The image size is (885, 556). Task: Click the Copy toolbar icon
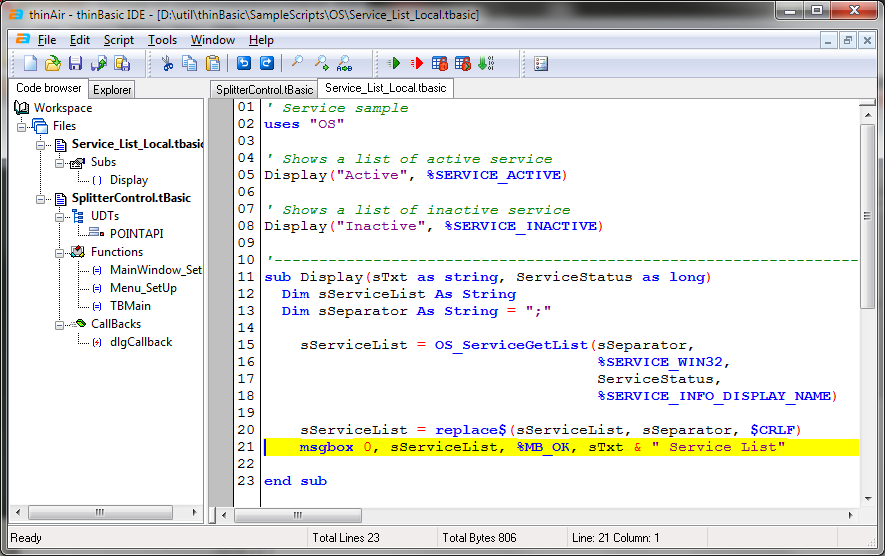(190, 63)
